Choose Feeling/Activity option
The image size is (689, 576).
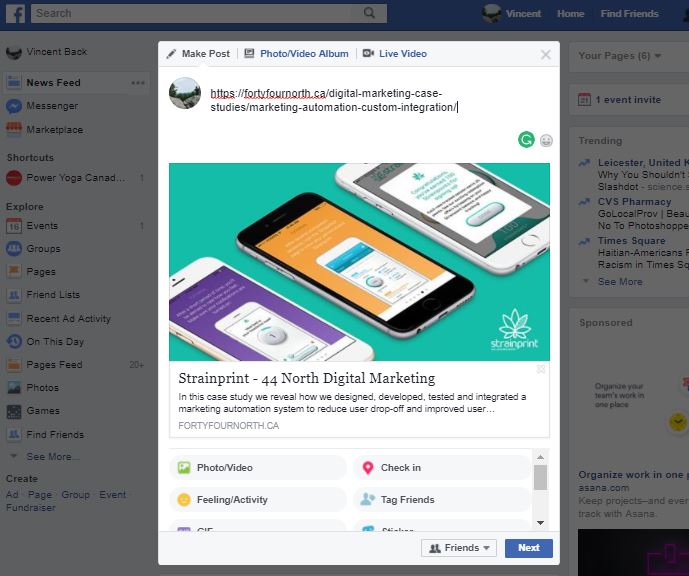257,500
